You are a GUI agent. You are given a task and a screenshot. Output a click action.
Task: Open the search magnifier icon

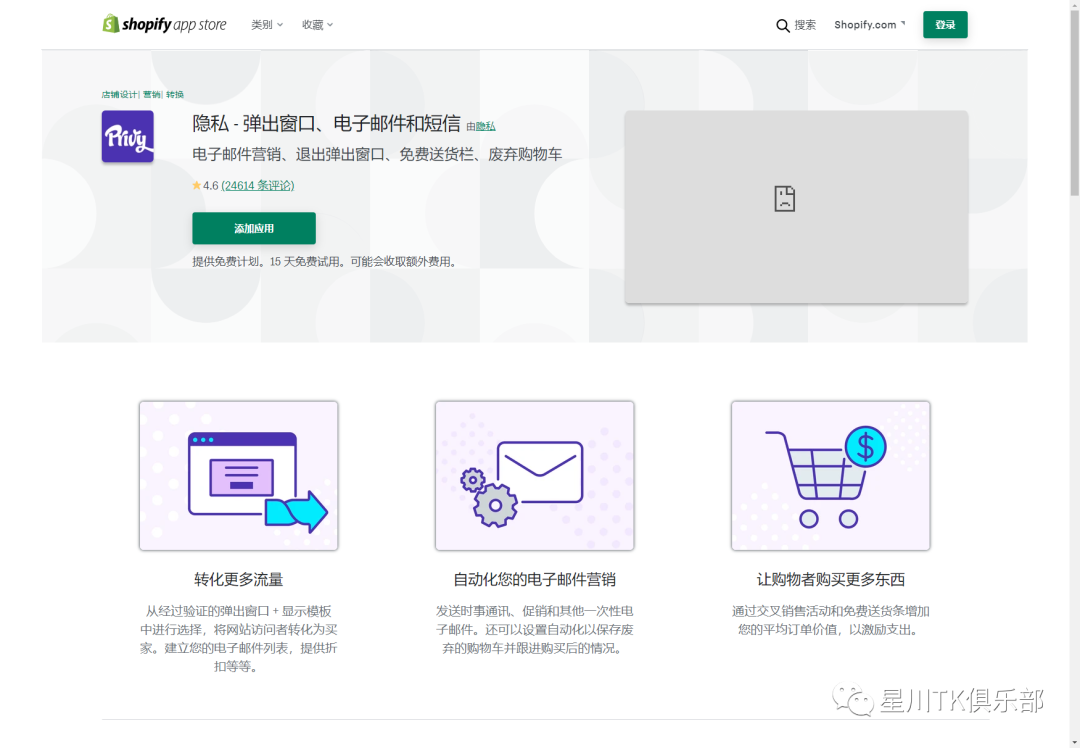click(x=785, y=24)
